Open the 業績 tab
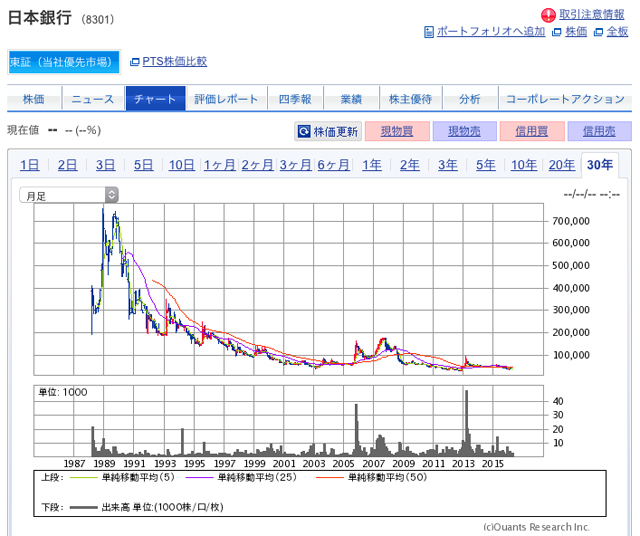This screenshot has width=640, height=536. [351, 99]
